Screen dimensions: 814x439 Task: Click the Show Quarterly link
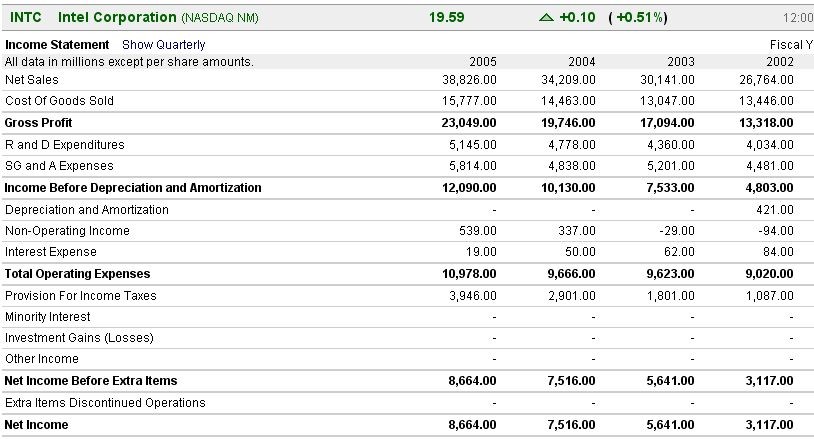(164, 45)
